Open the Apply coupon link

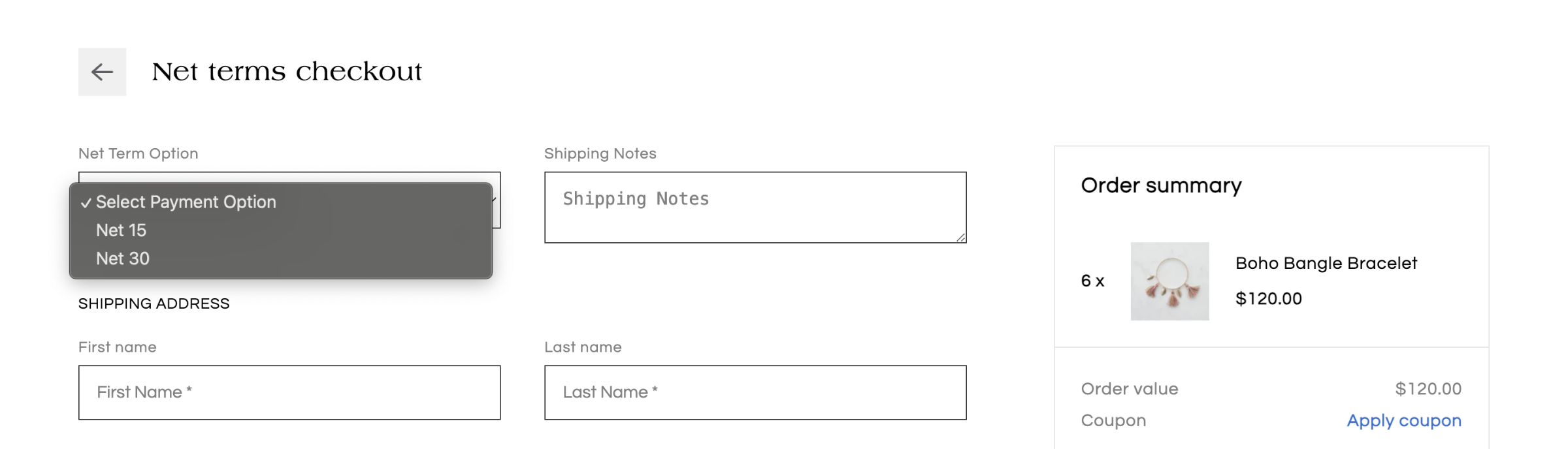[x=1404, y=421]
